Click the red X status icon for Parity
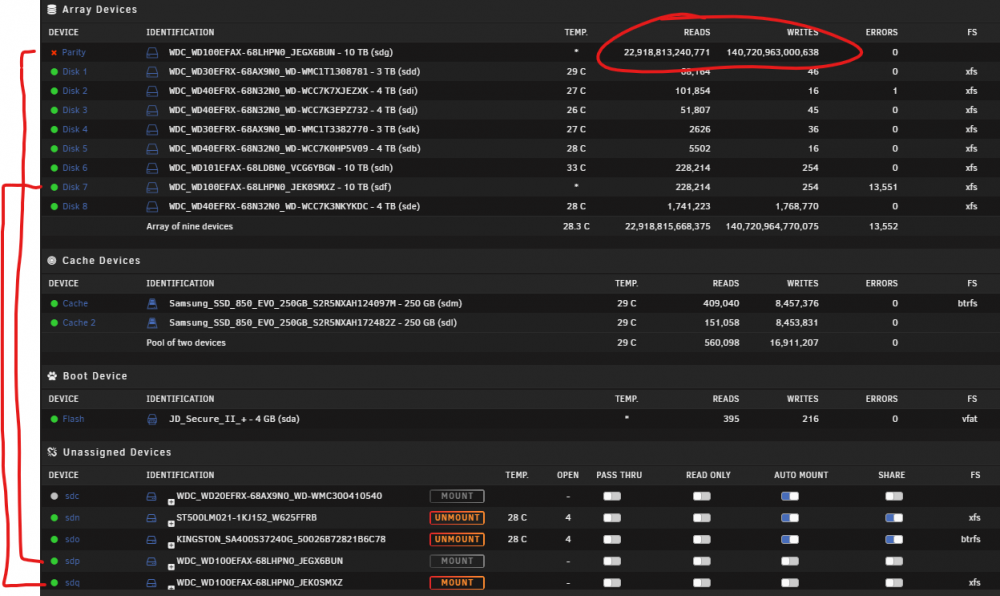Image resolution: width=1000 pixels, height=596 pixels. pos(54,53)
